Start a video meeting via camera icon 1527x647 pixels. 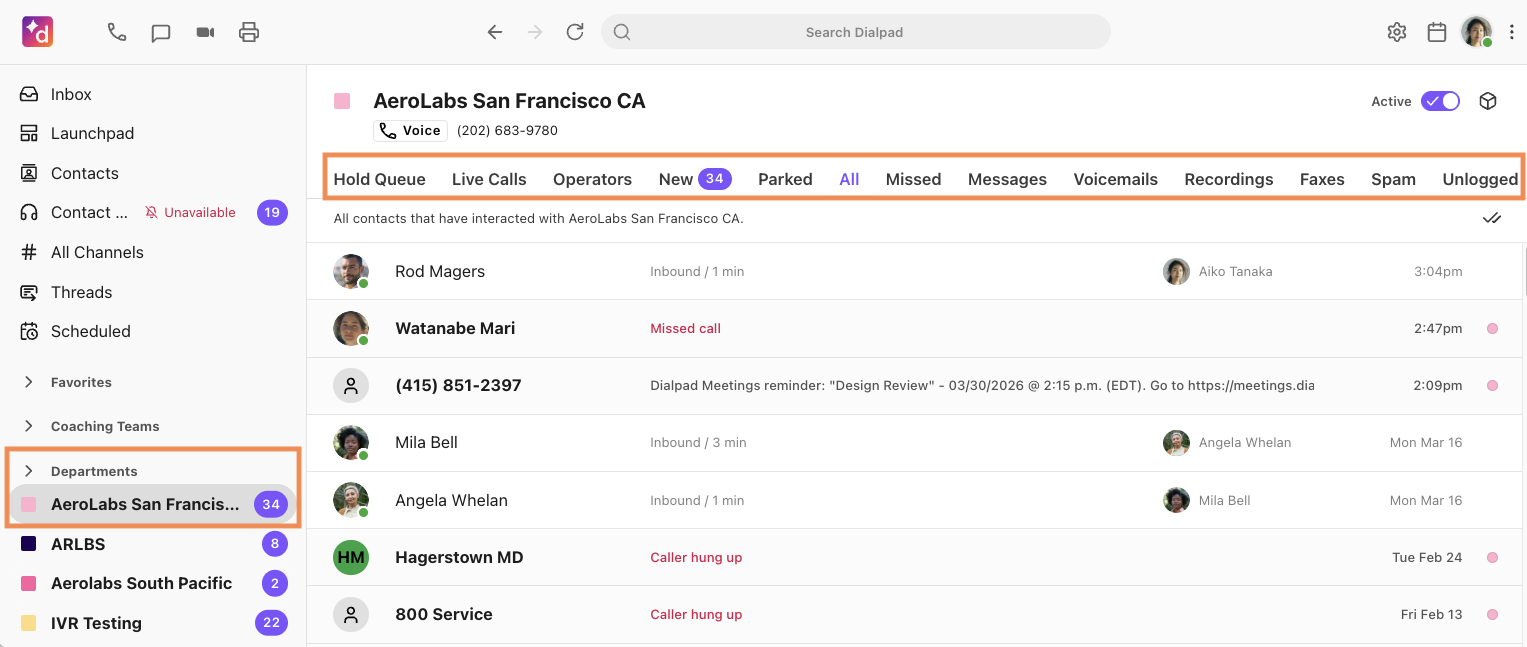click(205, 32)
